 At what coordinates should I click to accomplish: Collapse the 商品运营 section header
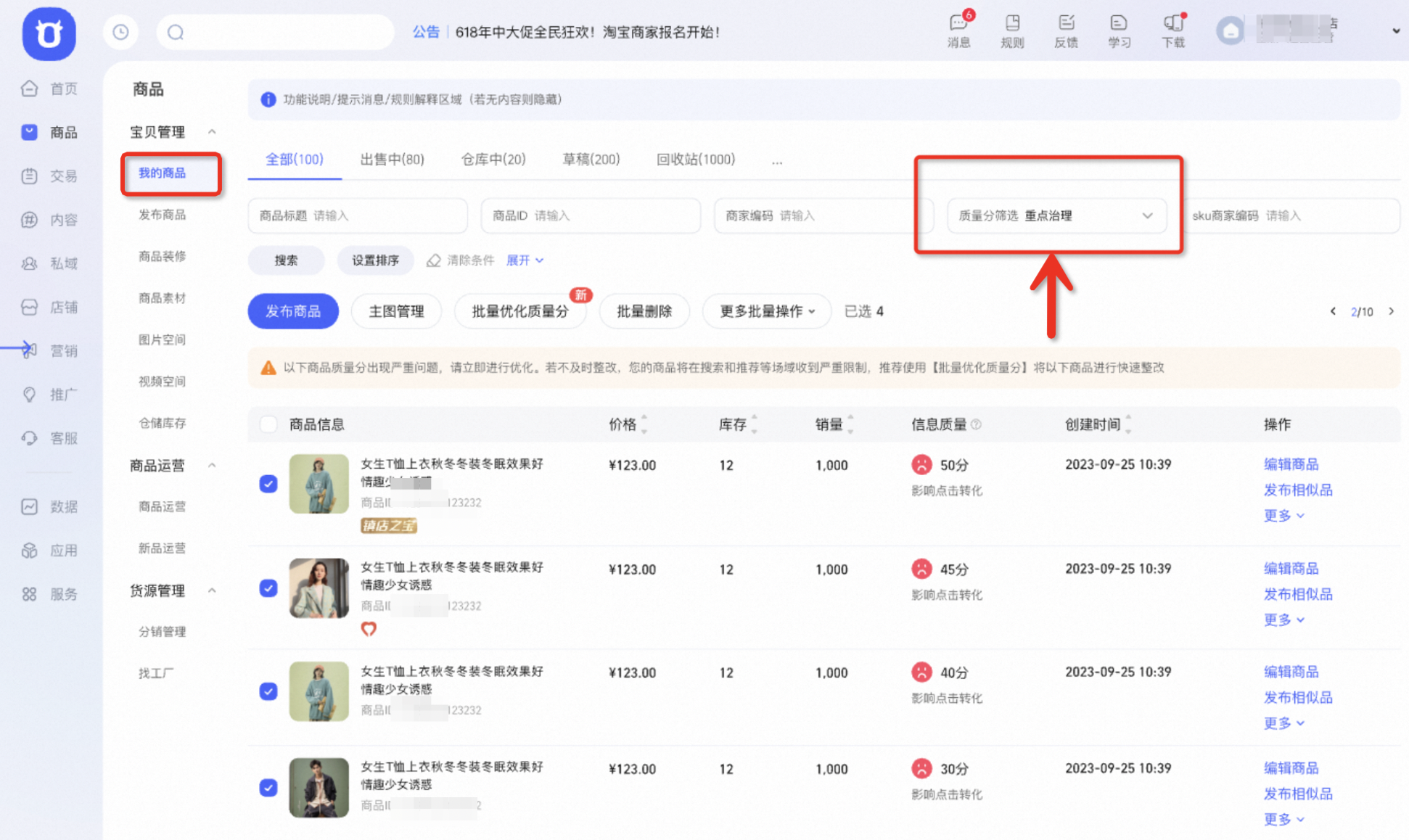tap(212, 466)
